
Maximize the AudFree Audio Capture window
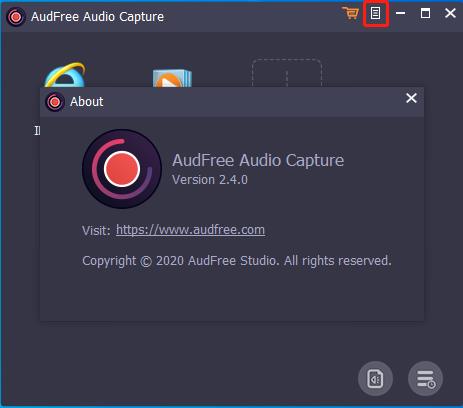pyautogui.click(x=425, y=13)
